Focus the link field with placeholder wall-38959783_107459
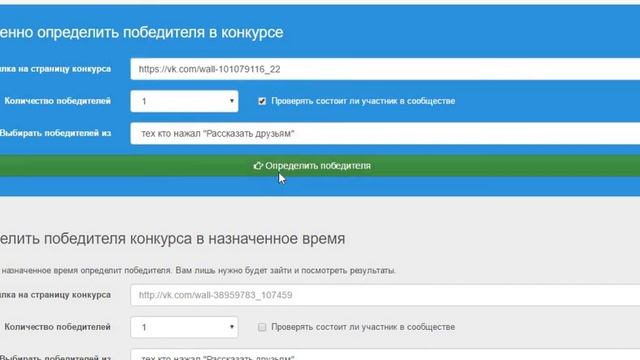The height and width of the screenshot is (360, 640). point(385,295)
